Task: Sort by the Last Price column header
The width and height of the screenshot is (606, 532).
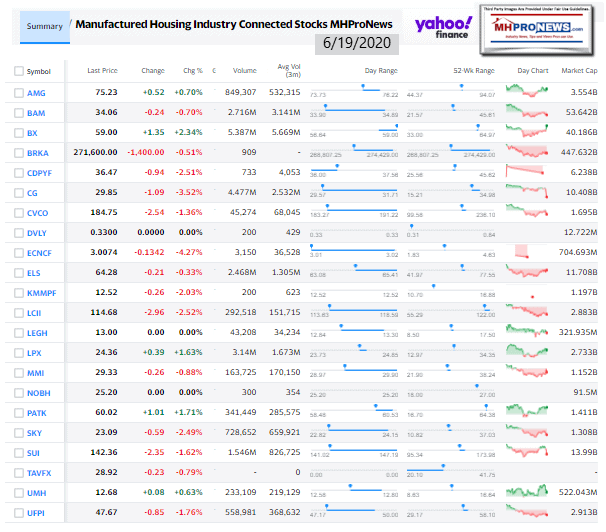Action: click(102, 71)
